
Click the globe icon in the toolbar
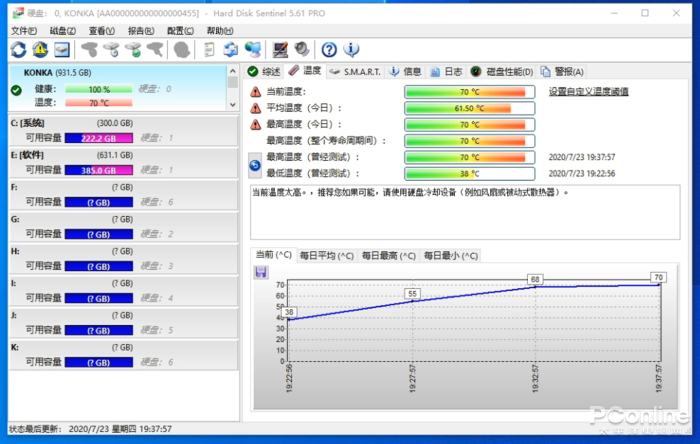(x=253, y=49)
